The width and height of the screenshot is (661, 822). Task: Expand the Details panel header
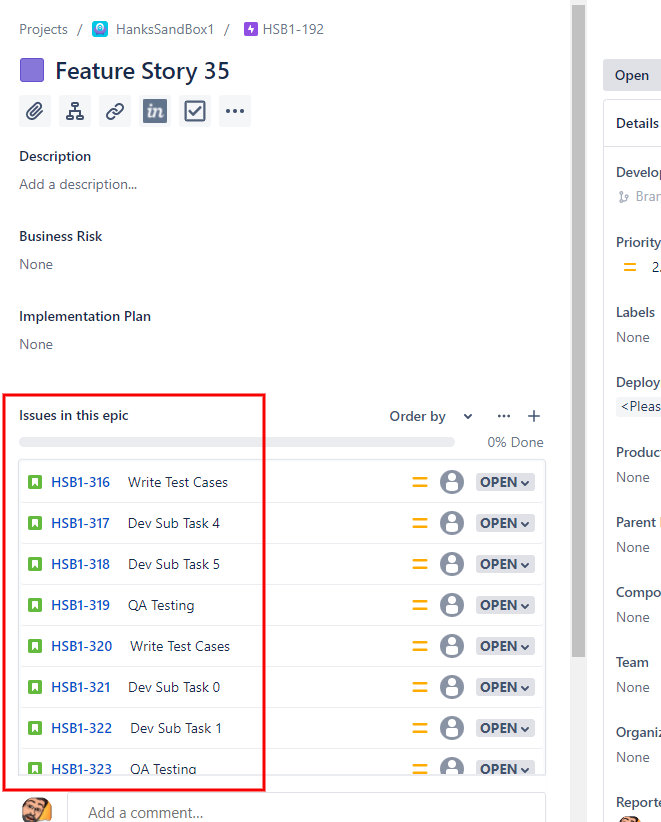pos(633,123)
